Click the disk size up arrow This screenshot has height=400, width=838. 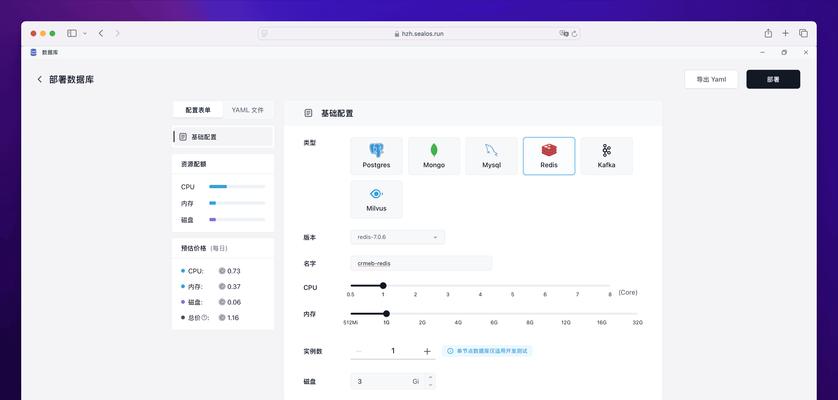tap(430, 378)
